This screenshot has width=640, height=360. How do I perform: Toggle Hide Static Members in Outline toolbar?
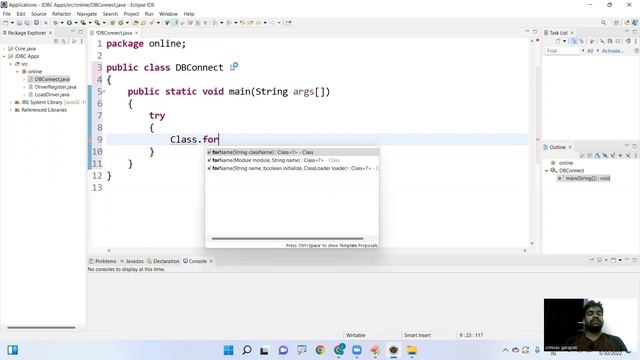[613, 156]
